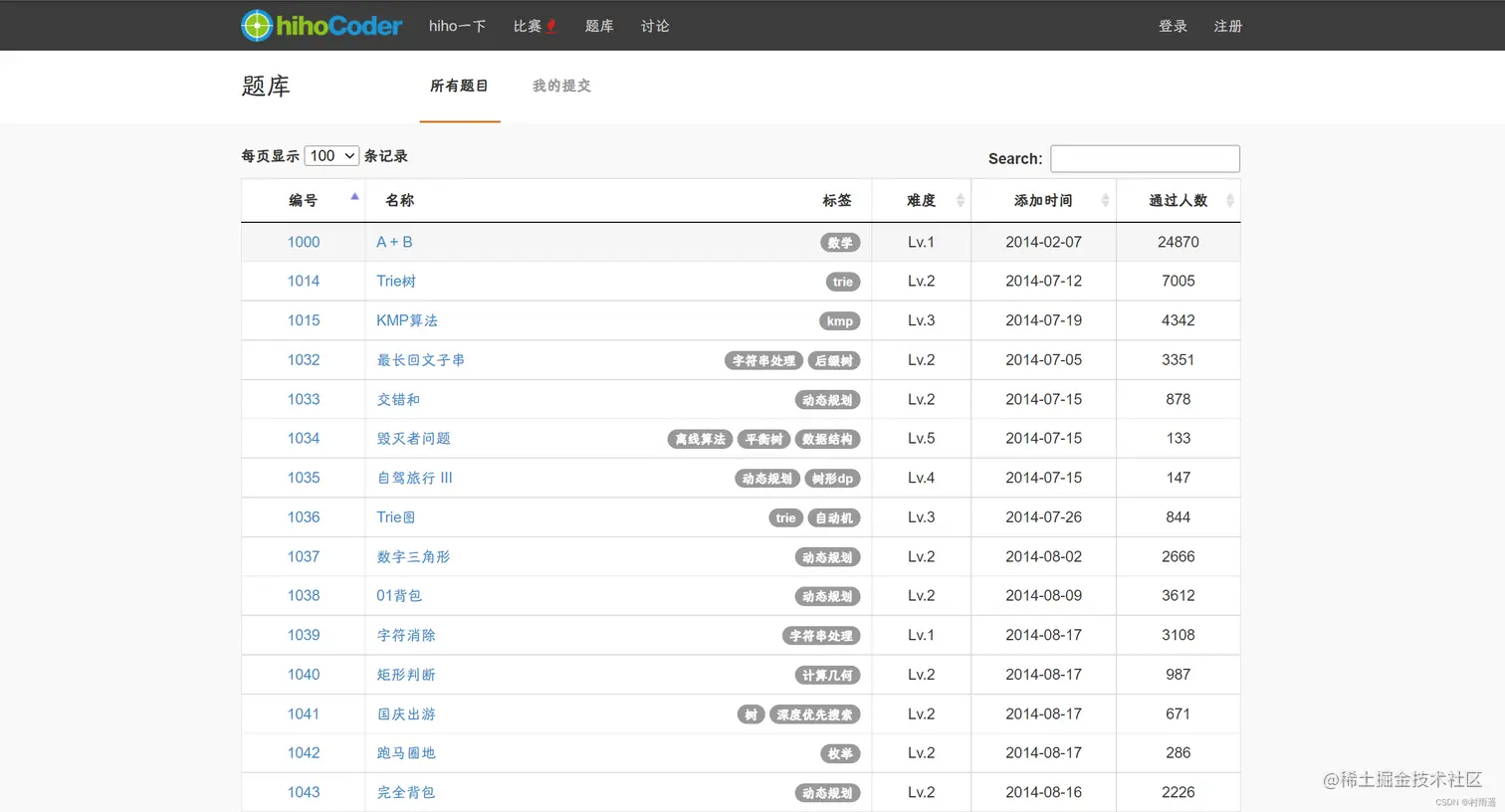
Task: Click the 字符串处理 tag on 最长回文子串
Action: (x=763, y=360)
